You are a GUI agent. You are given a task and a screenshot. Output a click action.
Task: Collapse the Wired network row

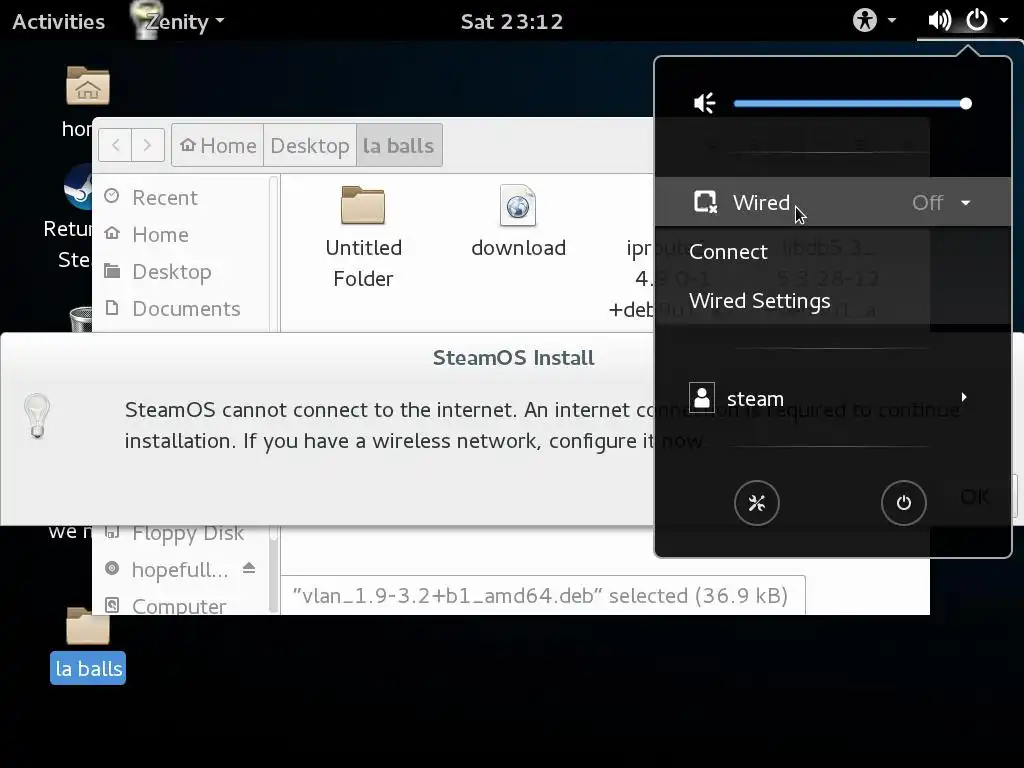pyautogui.click(x=833, y=202)
